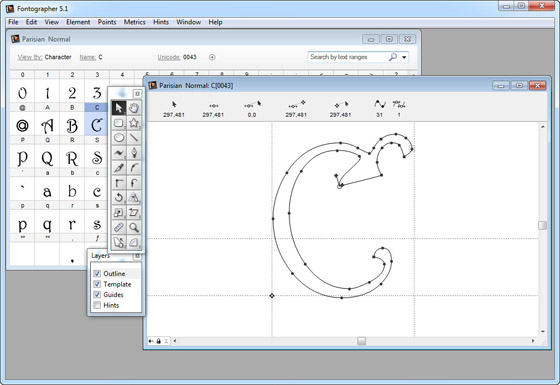The height and width of the screenshot is (385, 560).
Task: Select the @ glyph cell
Action: click(x=22, y=125)
